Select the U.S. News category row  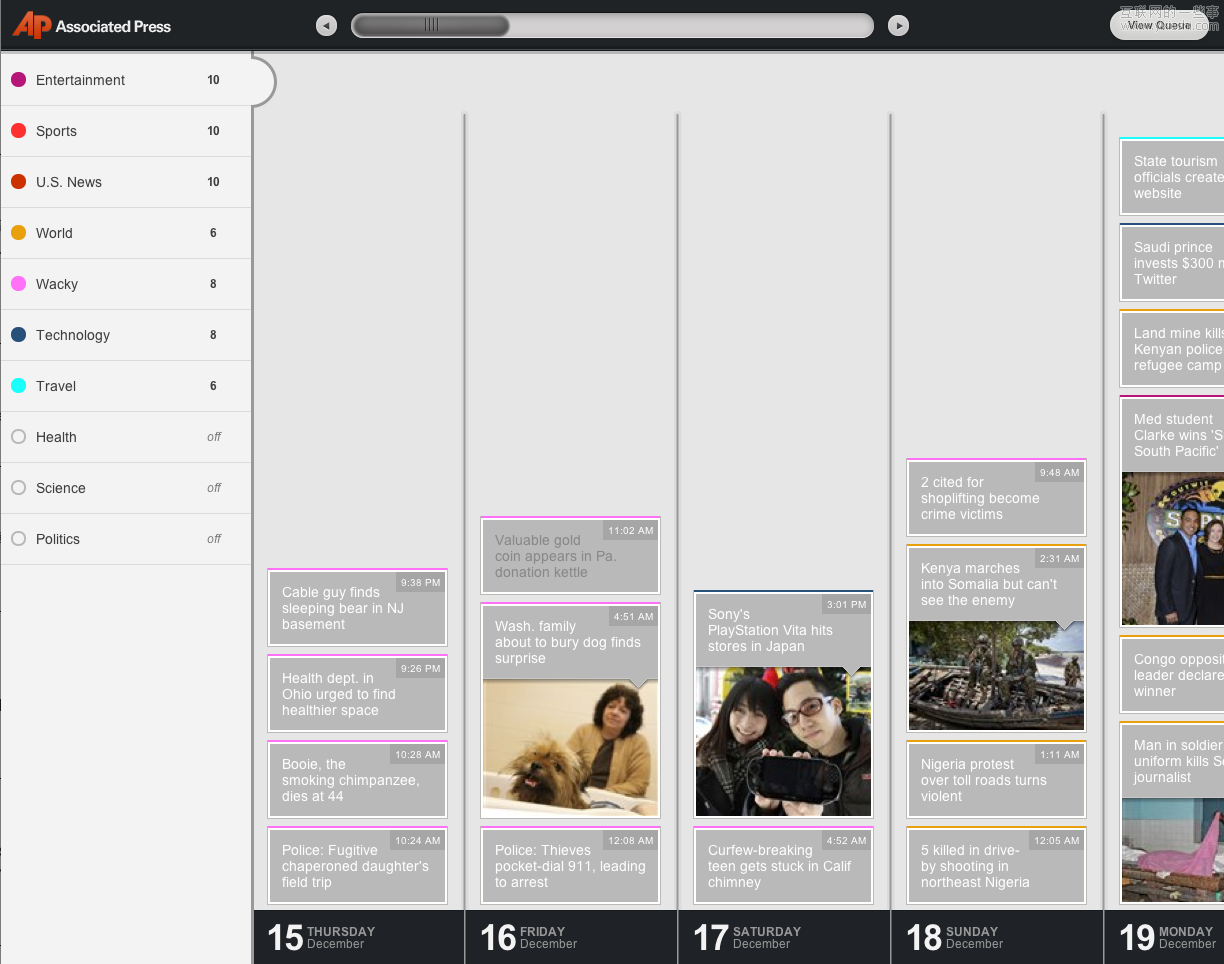125,182
